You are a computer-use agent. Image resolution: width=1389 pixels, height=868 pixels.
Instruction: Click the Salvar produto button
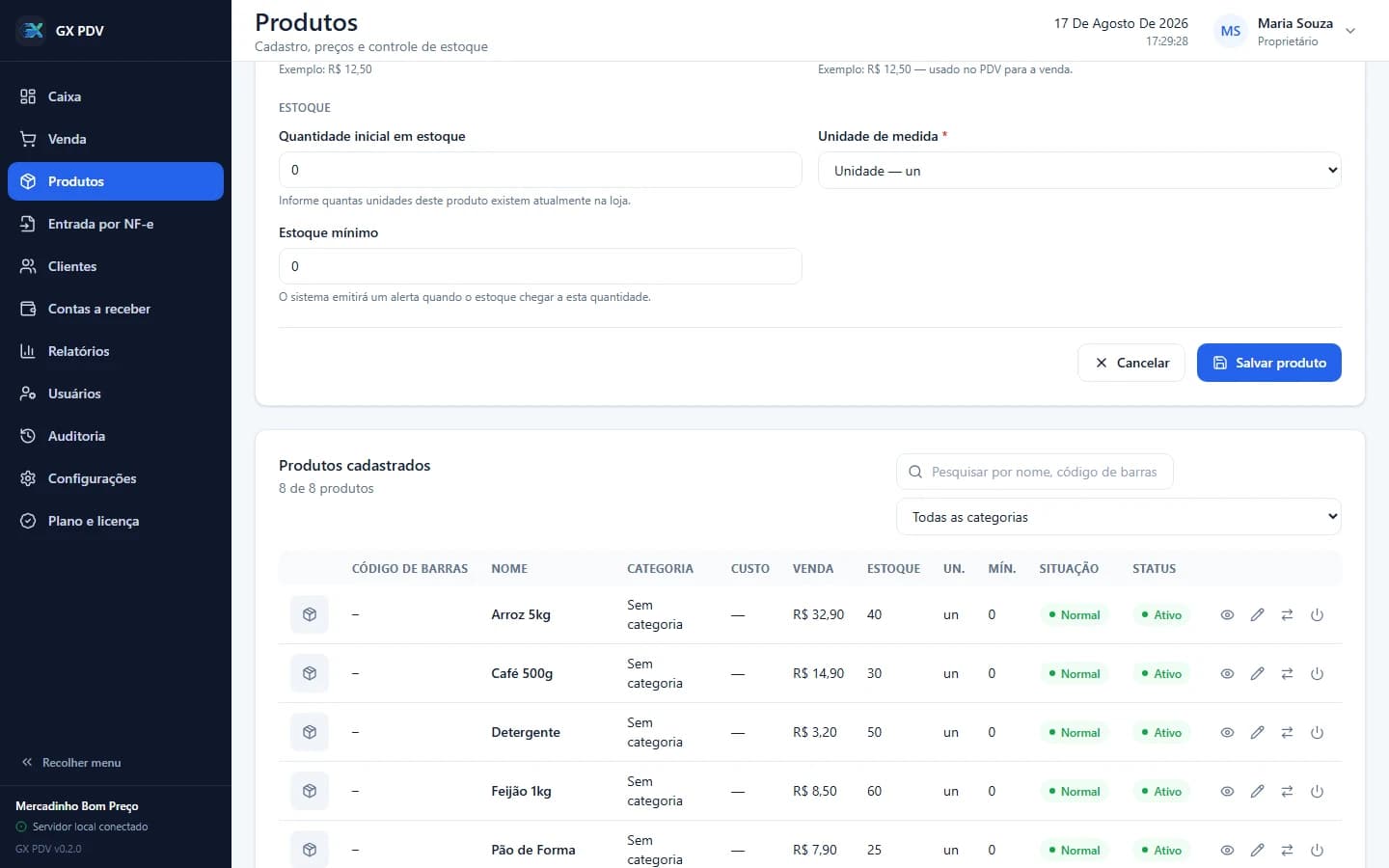[1269, 363]
